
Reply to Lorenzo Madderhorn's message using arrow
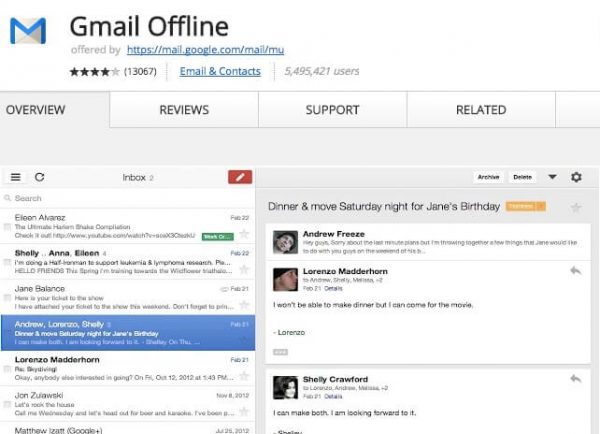(x=576, y=271)
